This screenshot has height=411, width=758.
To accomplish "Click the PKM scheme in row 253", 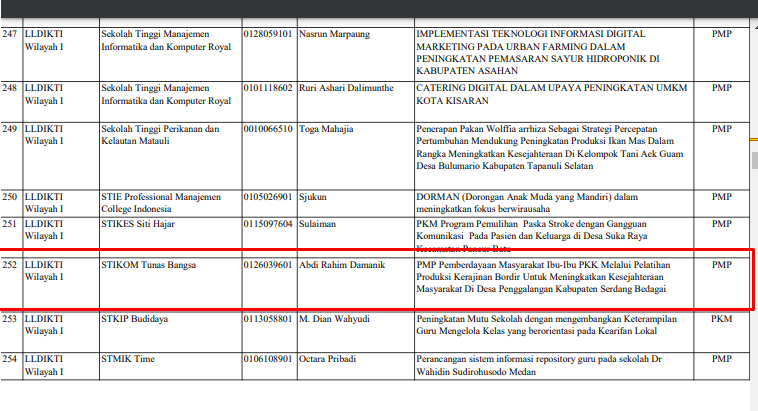I will pos(721,319).
